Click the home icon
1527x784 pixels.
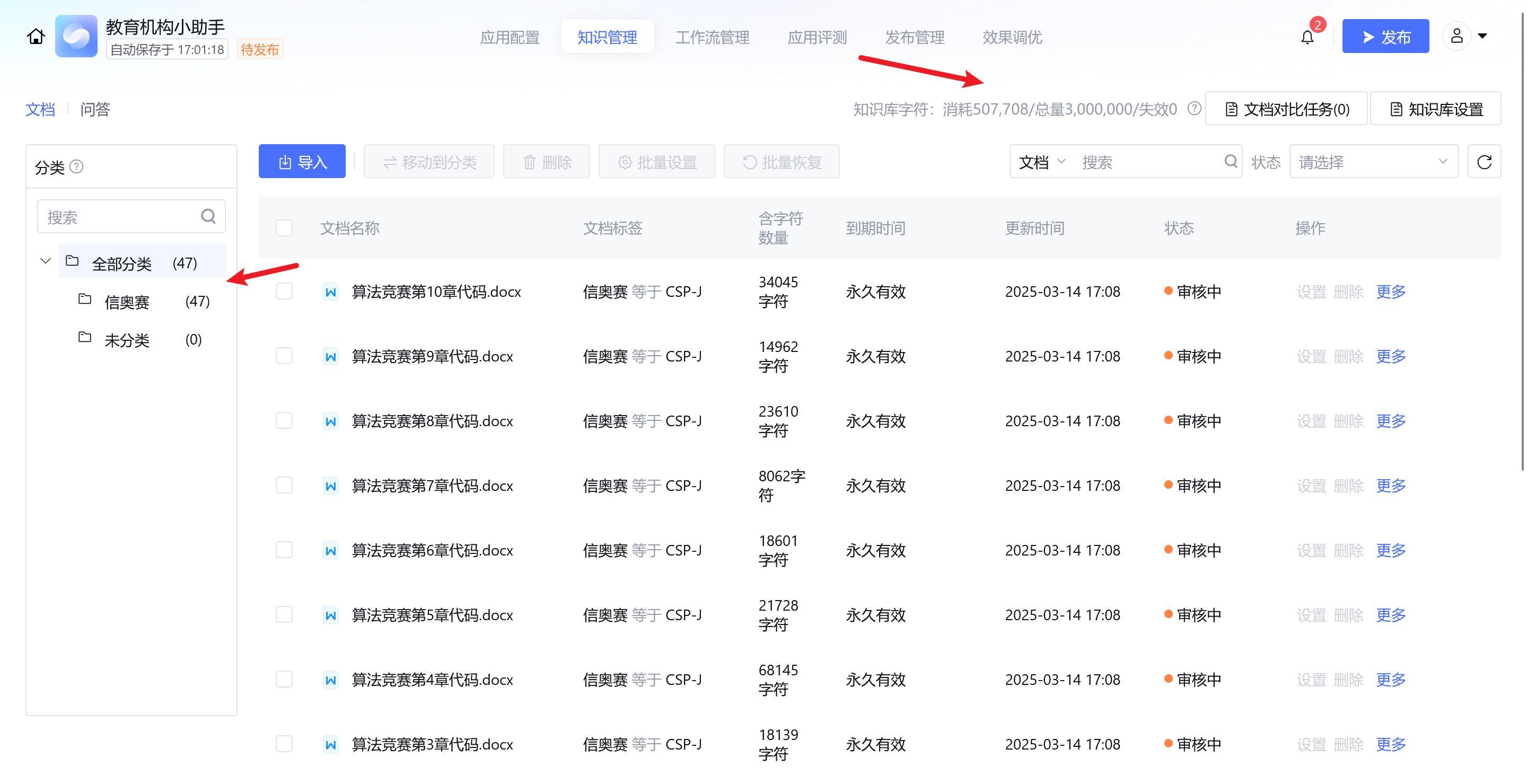[x=36, y=37]
